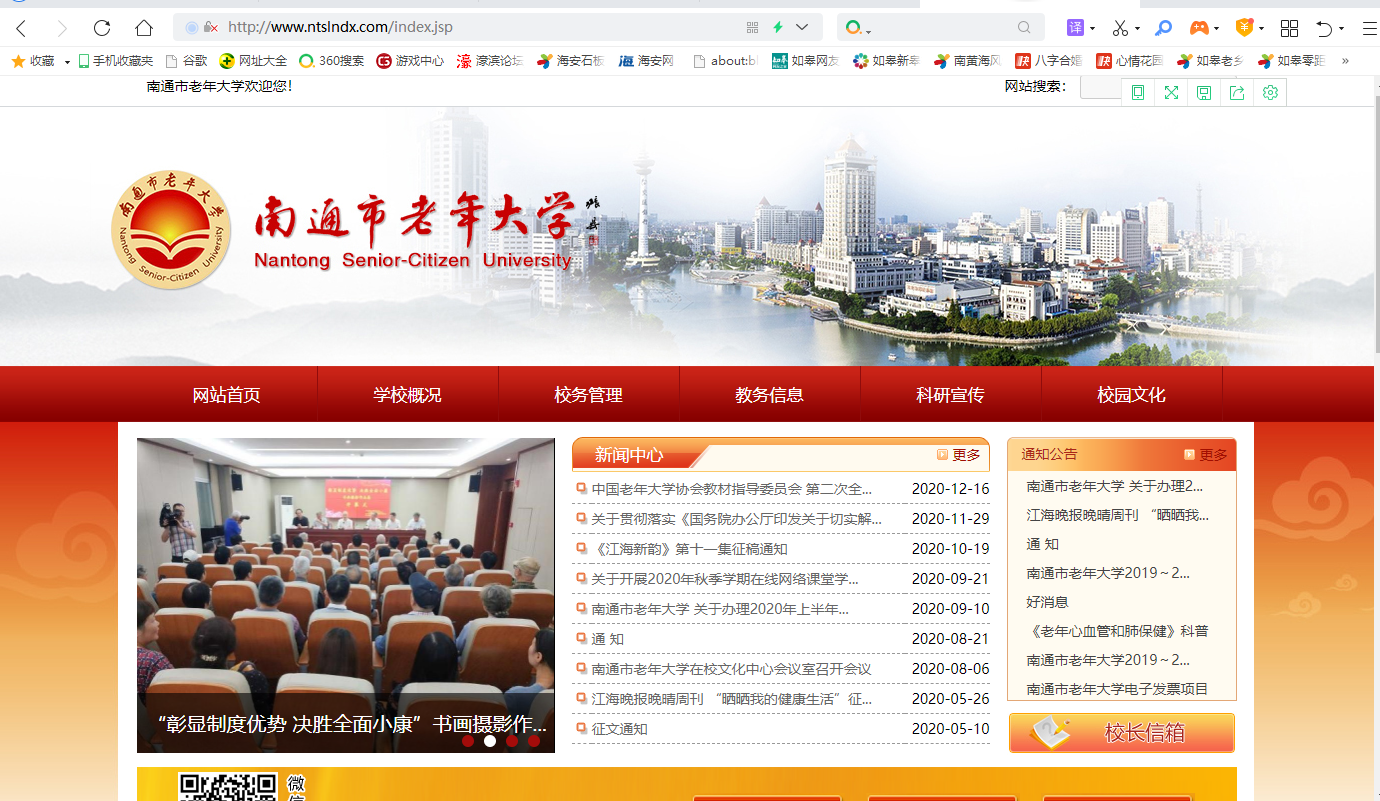Viewport: 1380px width, 801px height.
Task: Open the 校长信箱 button
Action: tap(1122, 733)
